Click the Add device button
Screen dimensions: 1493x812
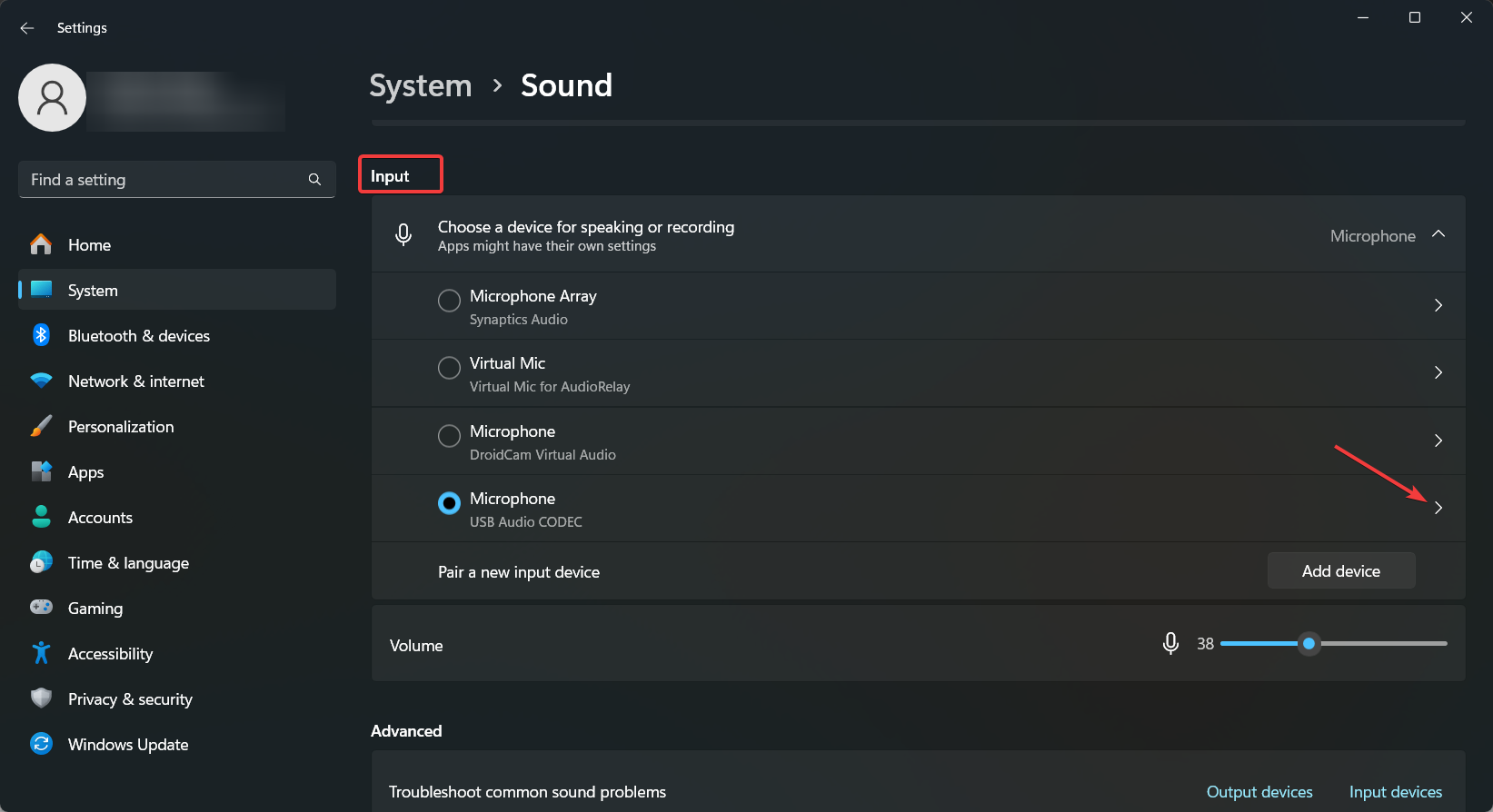(x=1341, y=570)
